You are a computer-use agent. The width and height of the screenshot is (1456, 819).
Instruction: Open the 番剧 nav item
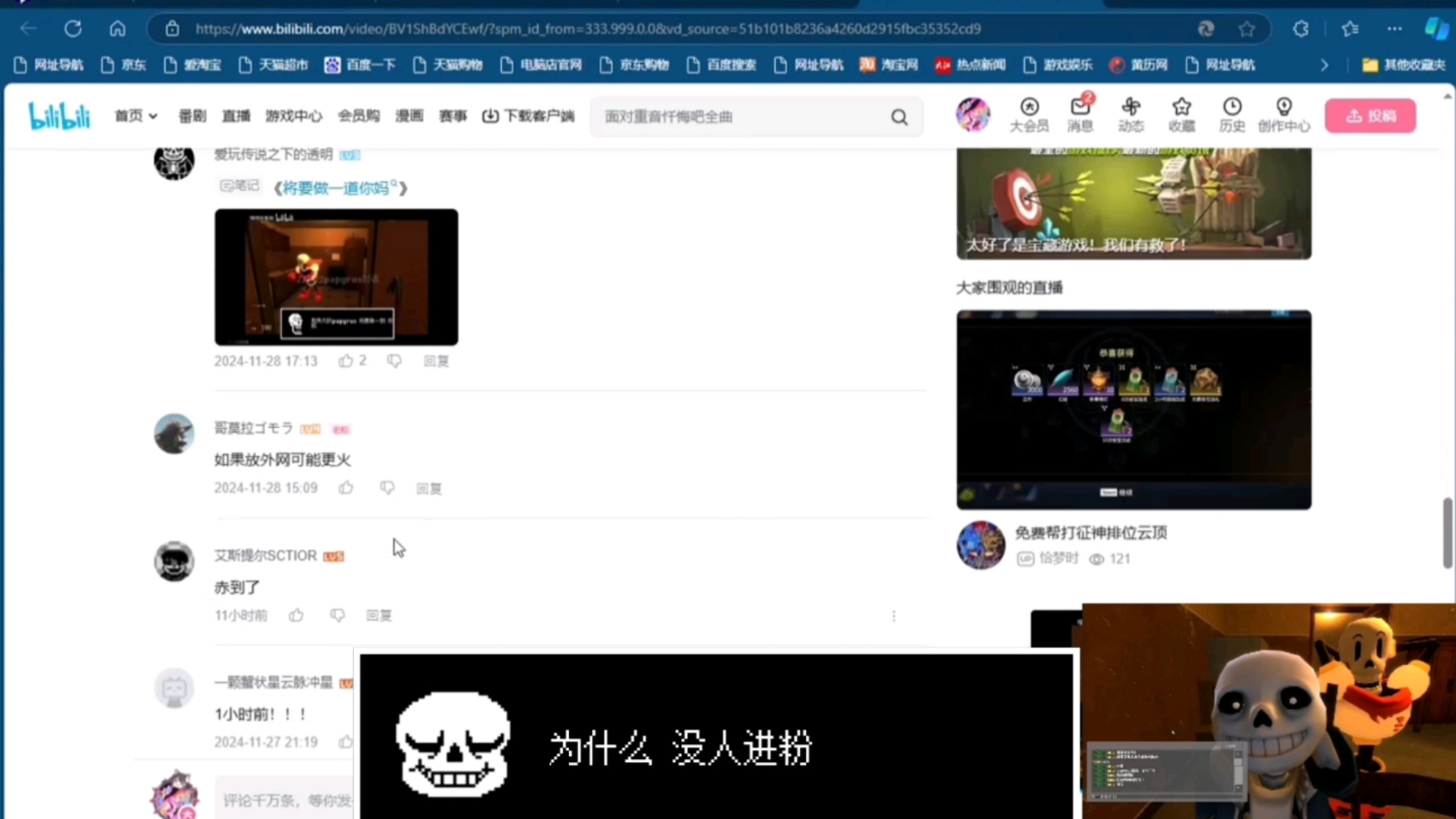point(192,116)
